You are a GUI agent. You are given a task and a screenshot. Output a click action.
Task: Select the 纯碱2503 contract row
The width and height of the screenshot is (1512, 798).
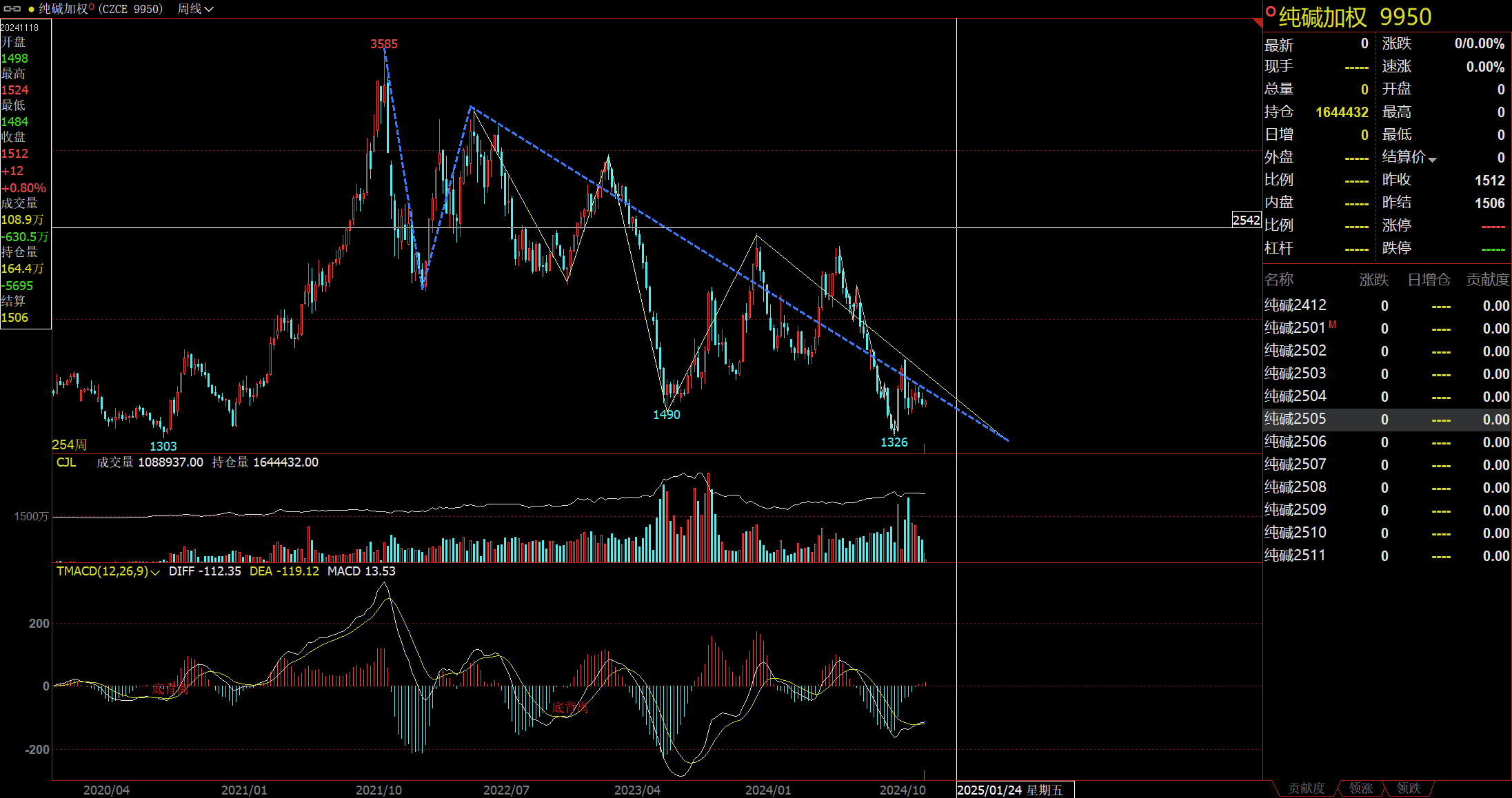(x=1387, y=374)
